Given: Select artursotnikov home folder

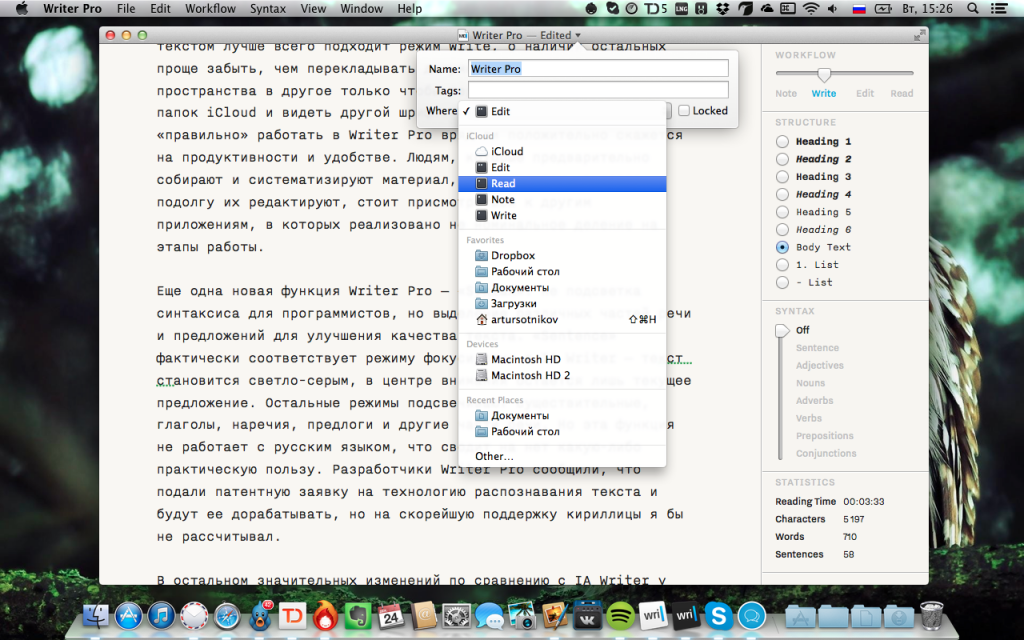Looking at the screenshot, I should (x=526, y=320).
